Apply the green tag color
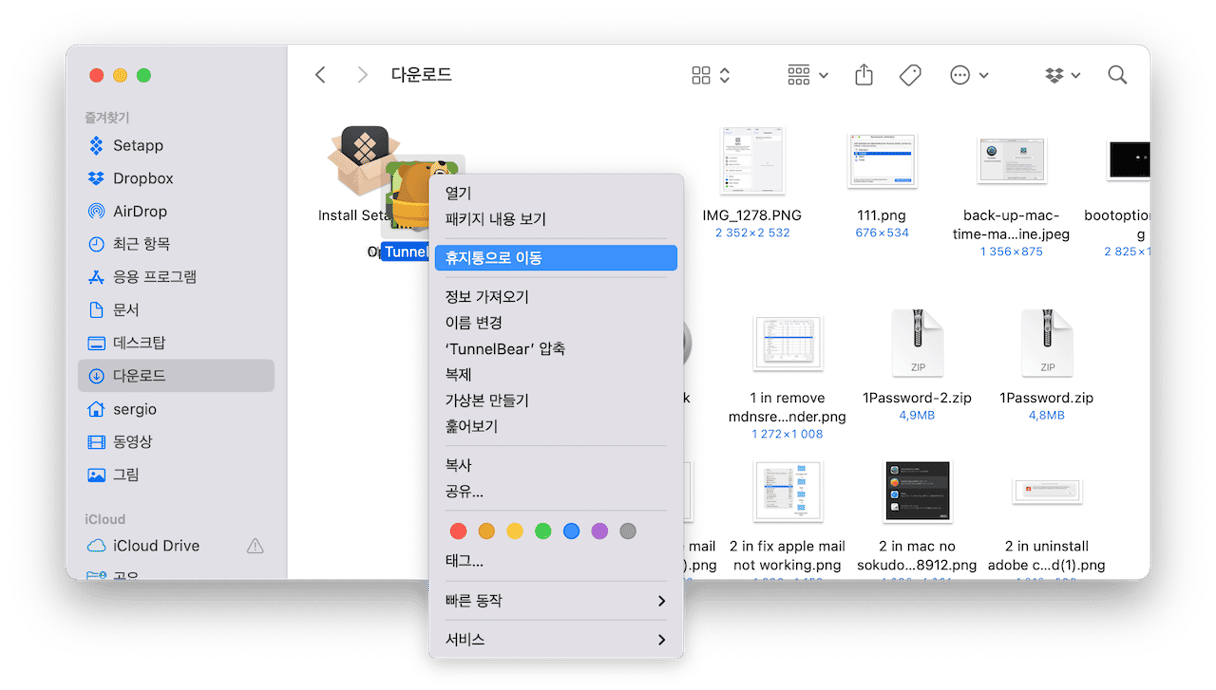Screen dimensions: 1216x690 (543, 531)
